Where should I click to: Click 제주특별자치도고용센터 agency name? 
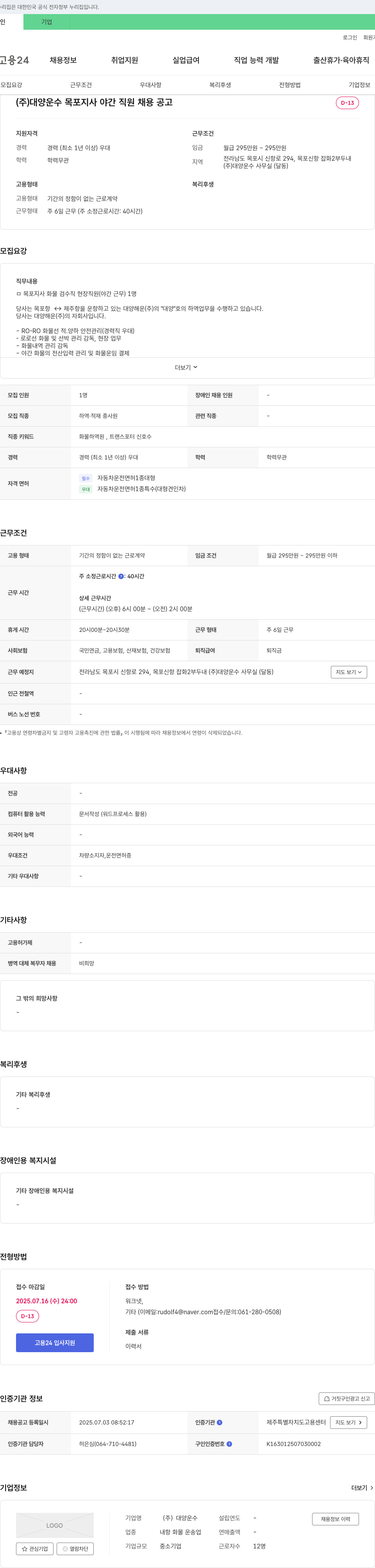[x=296, y=1423]
